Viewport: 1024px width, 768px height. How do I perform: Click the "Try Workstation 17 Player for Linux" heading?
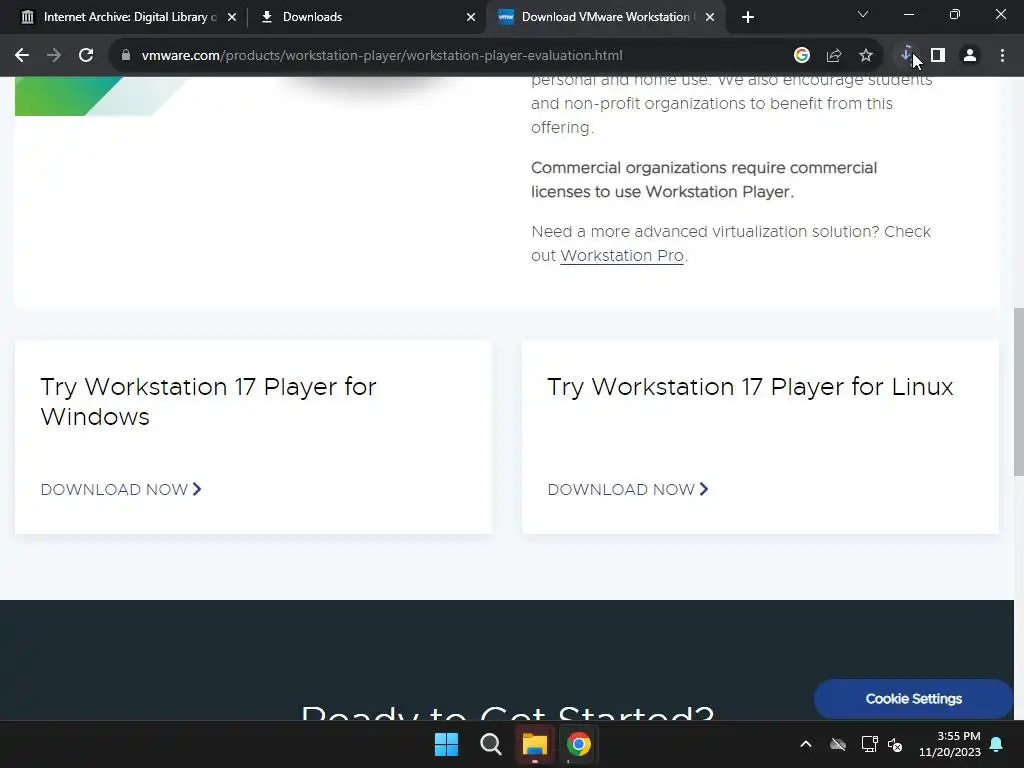pos(750,387)
